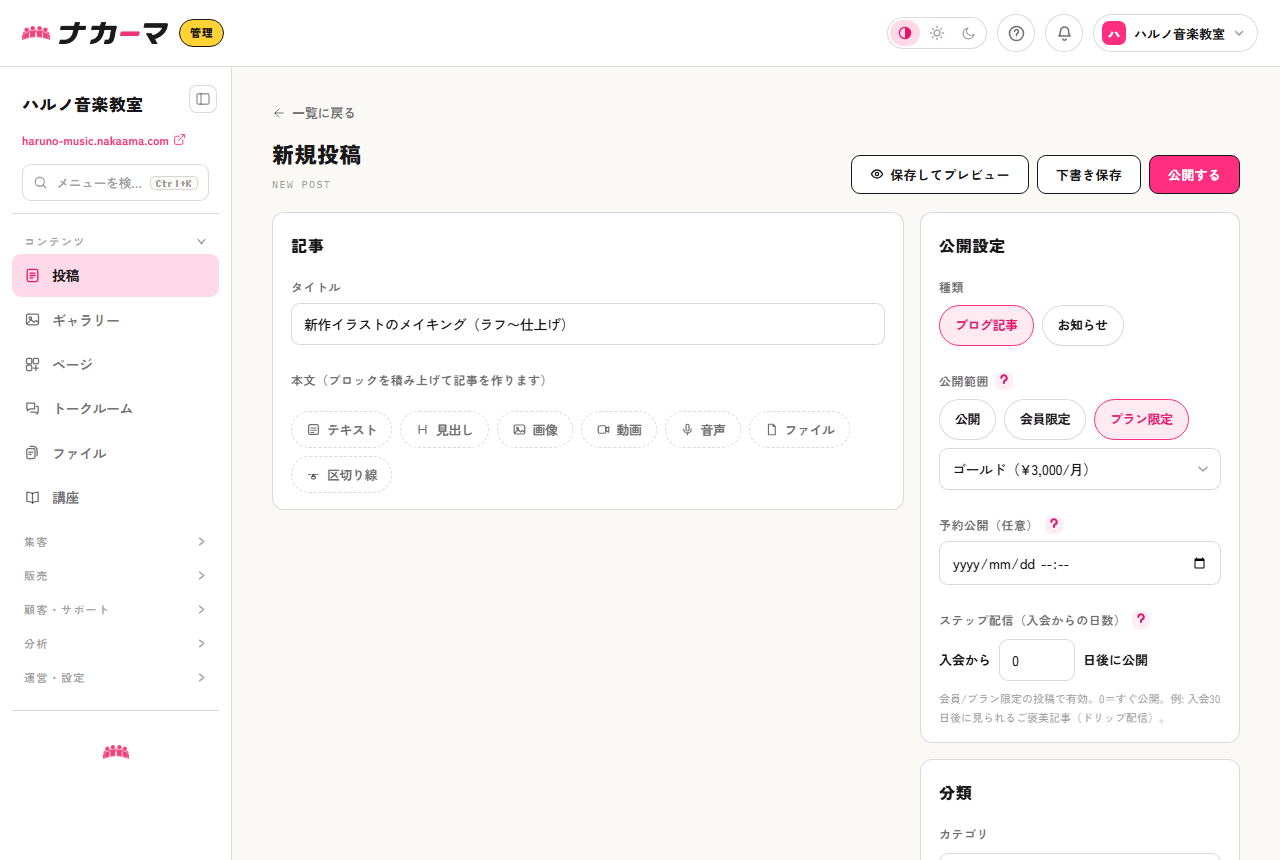Set visibility to 会員限定
Viewport: 1280px width, 860px height.
(x=1045, y=419)
